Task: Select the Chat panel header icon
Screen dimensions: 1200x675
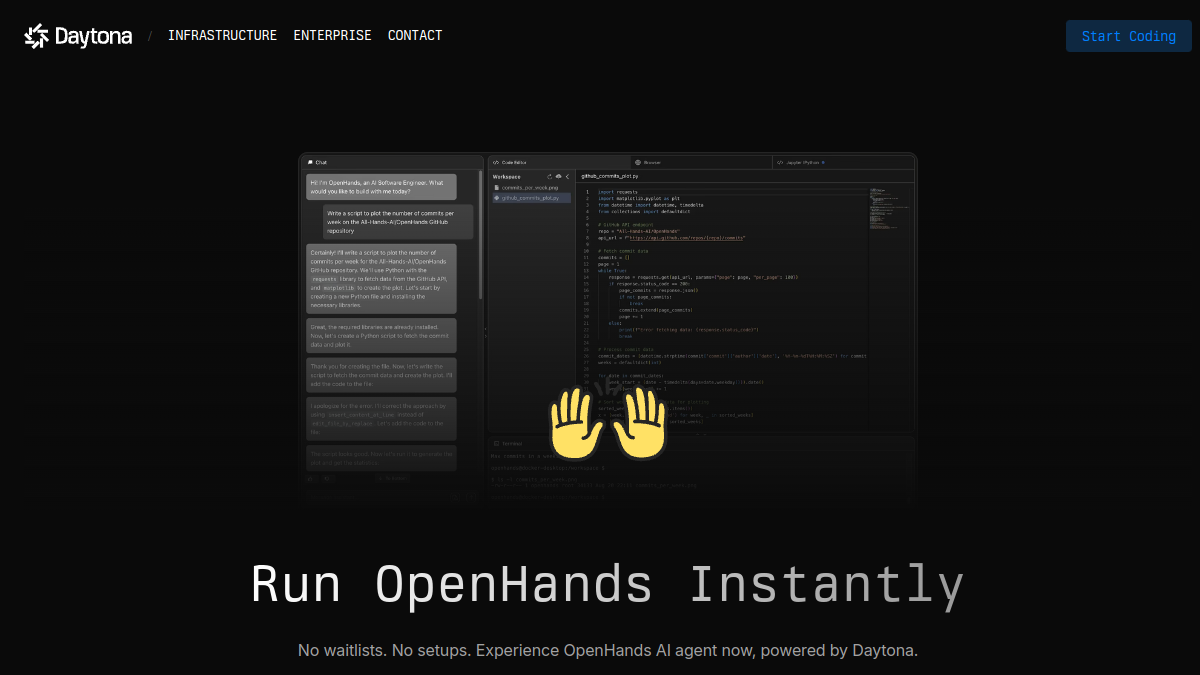Action: pos(311,162)
